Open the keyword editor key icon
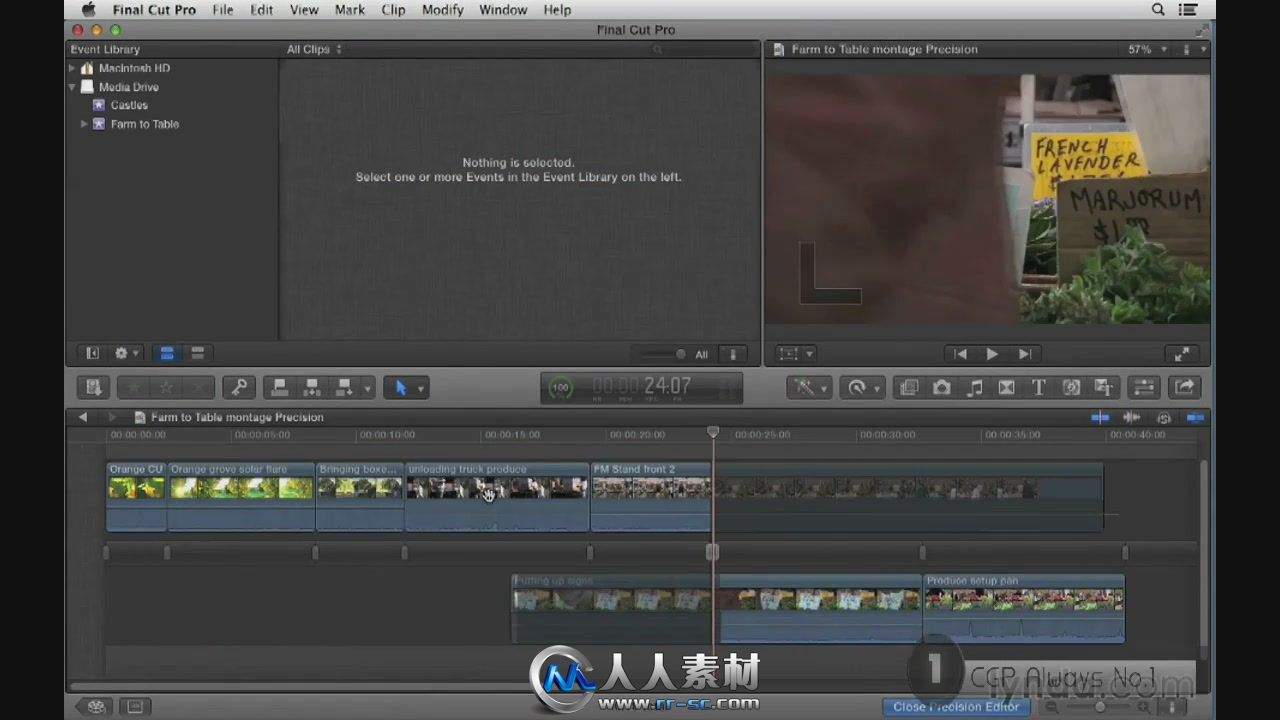Screen dimensions: 1280x720 pos(239,387)
